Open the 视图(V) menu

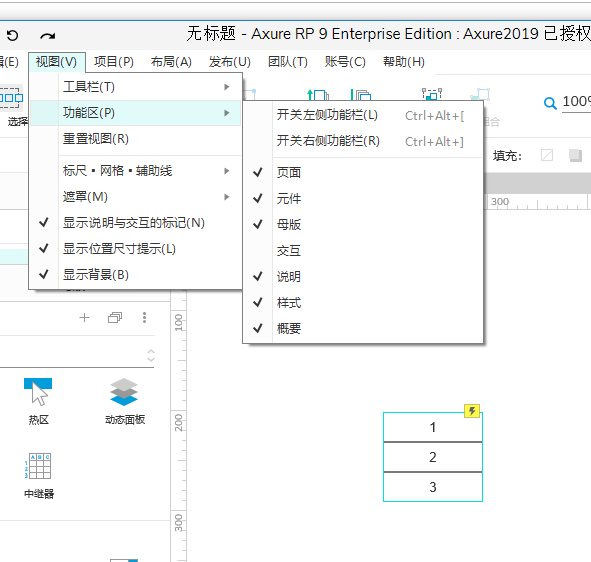point(57,61)
